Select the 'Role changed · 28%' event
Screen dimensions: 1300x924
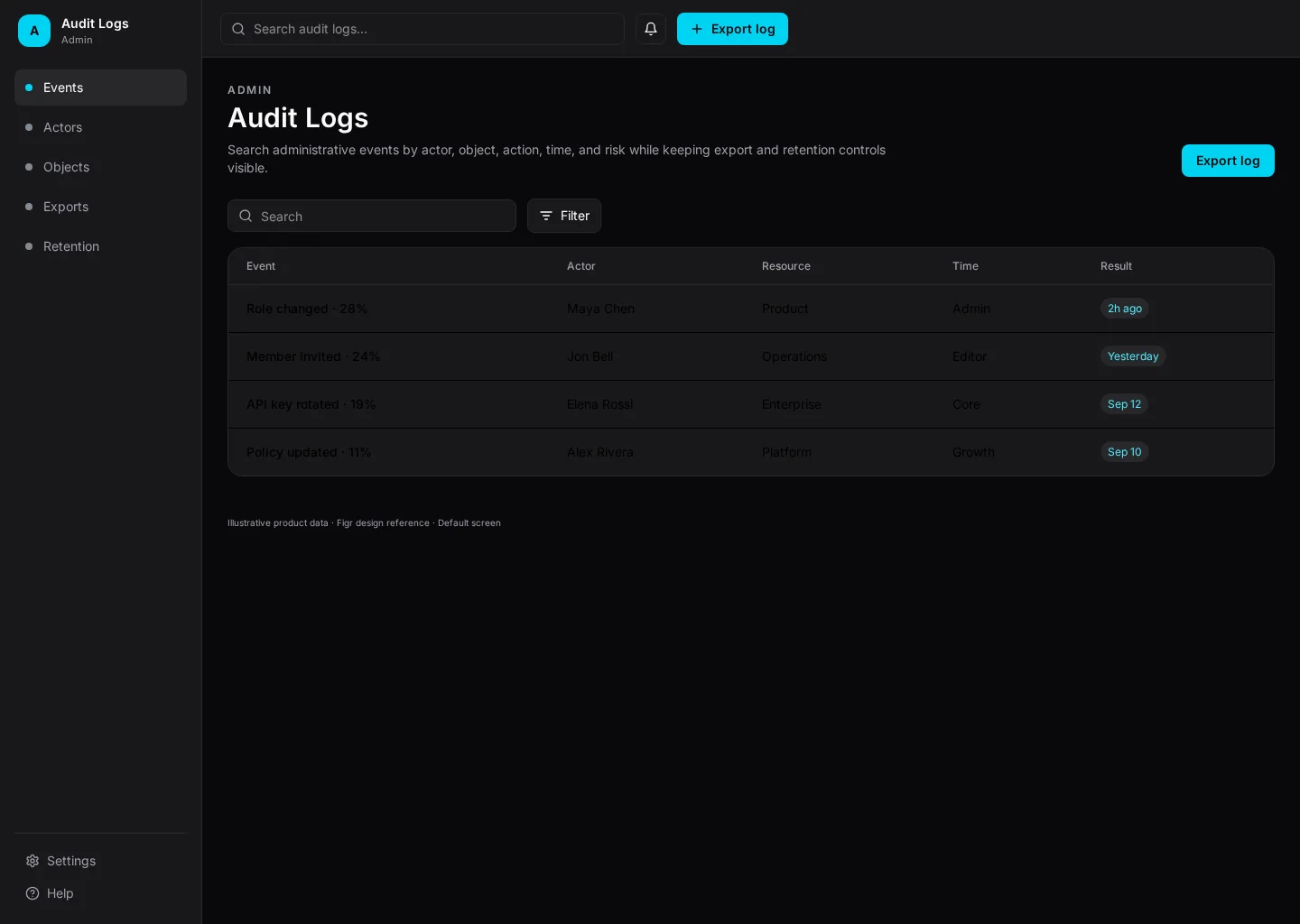(307, 309)
